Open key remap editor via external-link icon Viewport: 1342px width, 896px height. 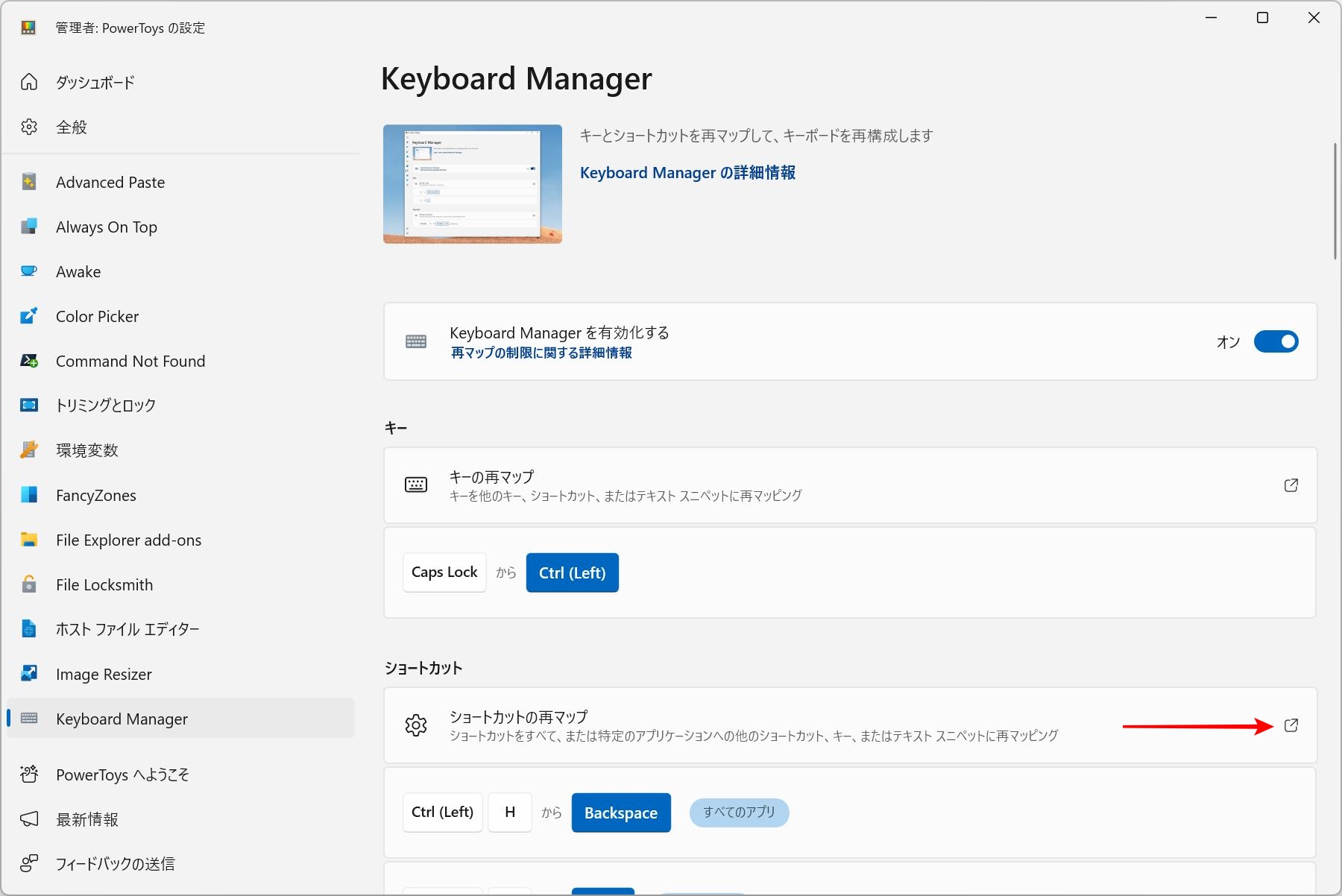(1291, 485)
